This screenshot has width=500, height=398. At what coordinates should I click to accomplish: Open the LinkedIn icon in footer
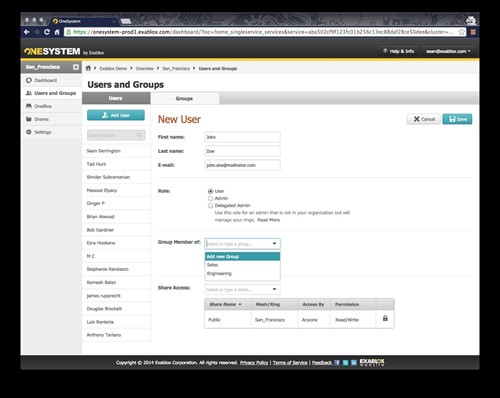coord(354,363)
